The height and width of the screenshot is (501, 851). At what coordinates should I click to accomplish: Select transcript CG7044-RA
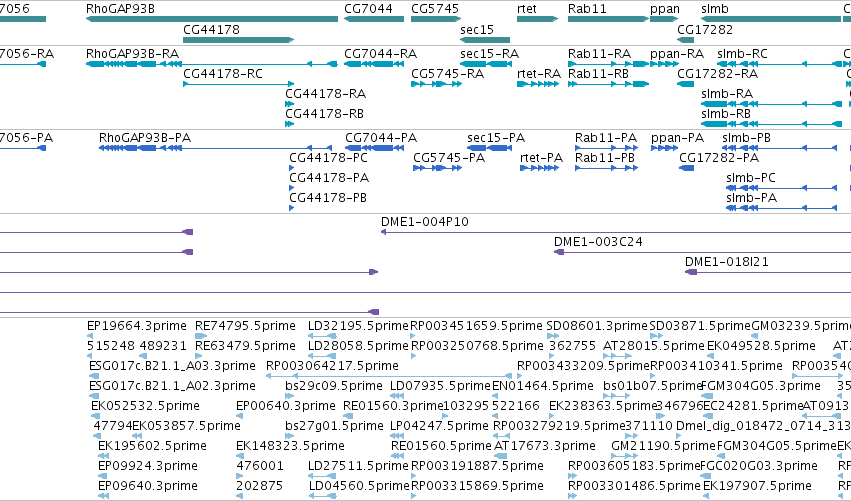point(380,54)
